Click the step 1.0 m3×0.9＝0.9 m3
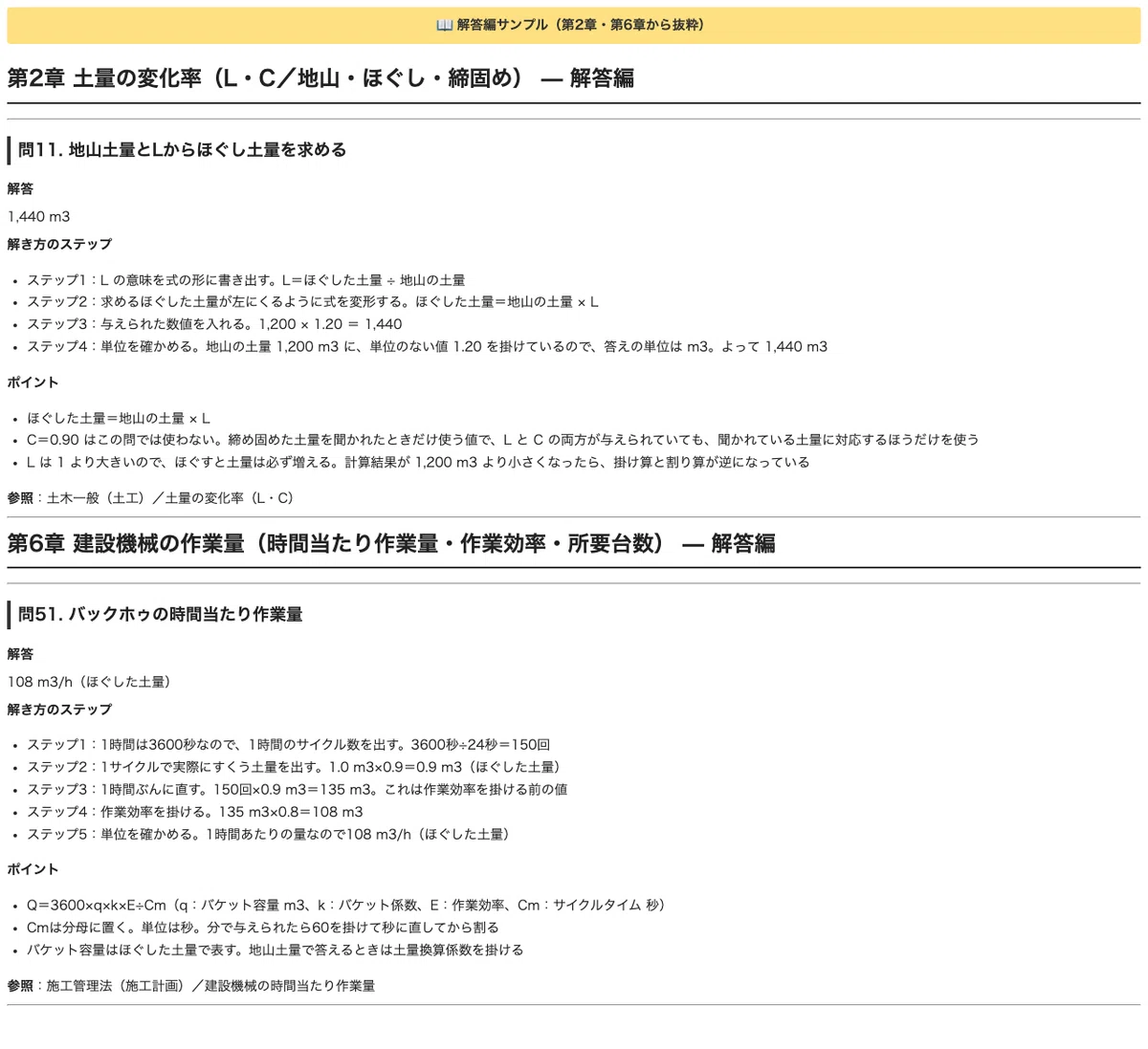Viewport: 1148px width, 1049px height. click(x=294, y=767)
